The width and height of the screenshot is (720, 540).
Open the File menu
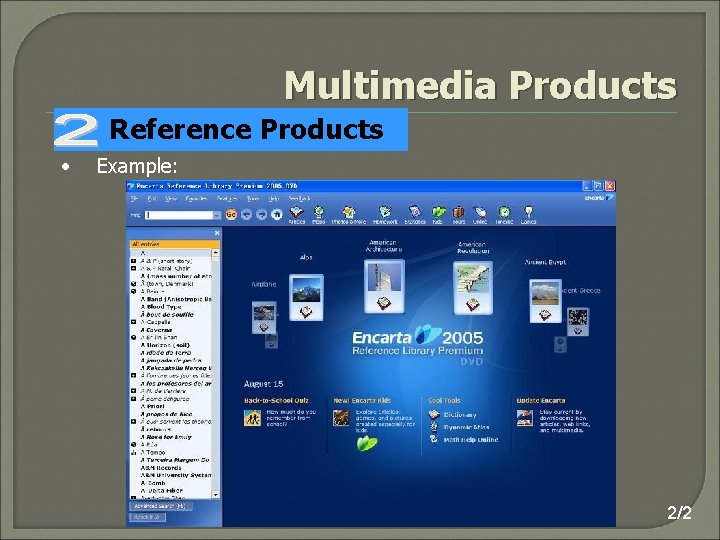[135, 199]
